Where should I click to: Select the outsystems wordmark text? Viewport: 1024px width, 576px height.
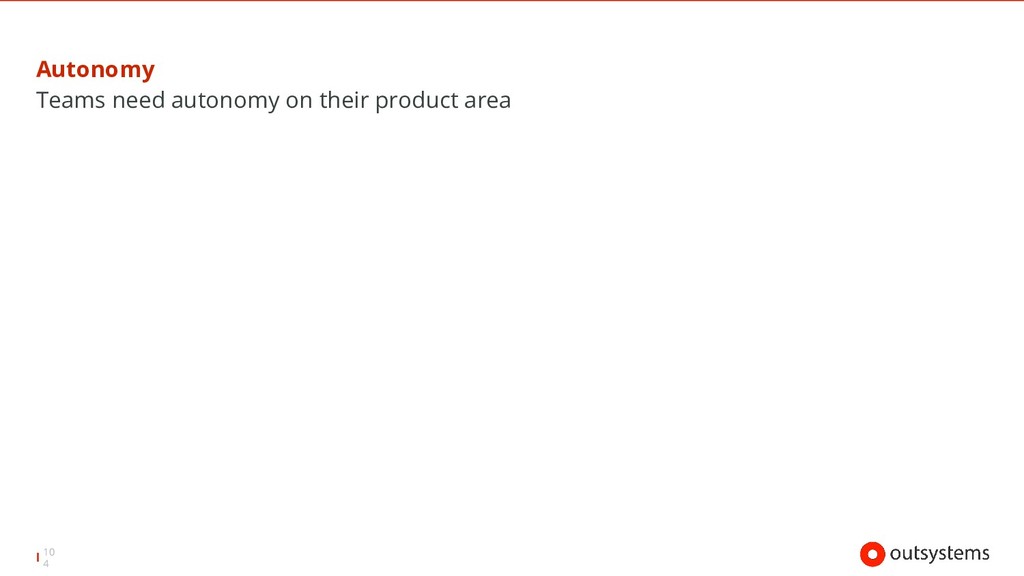click(x=939, y=554)
